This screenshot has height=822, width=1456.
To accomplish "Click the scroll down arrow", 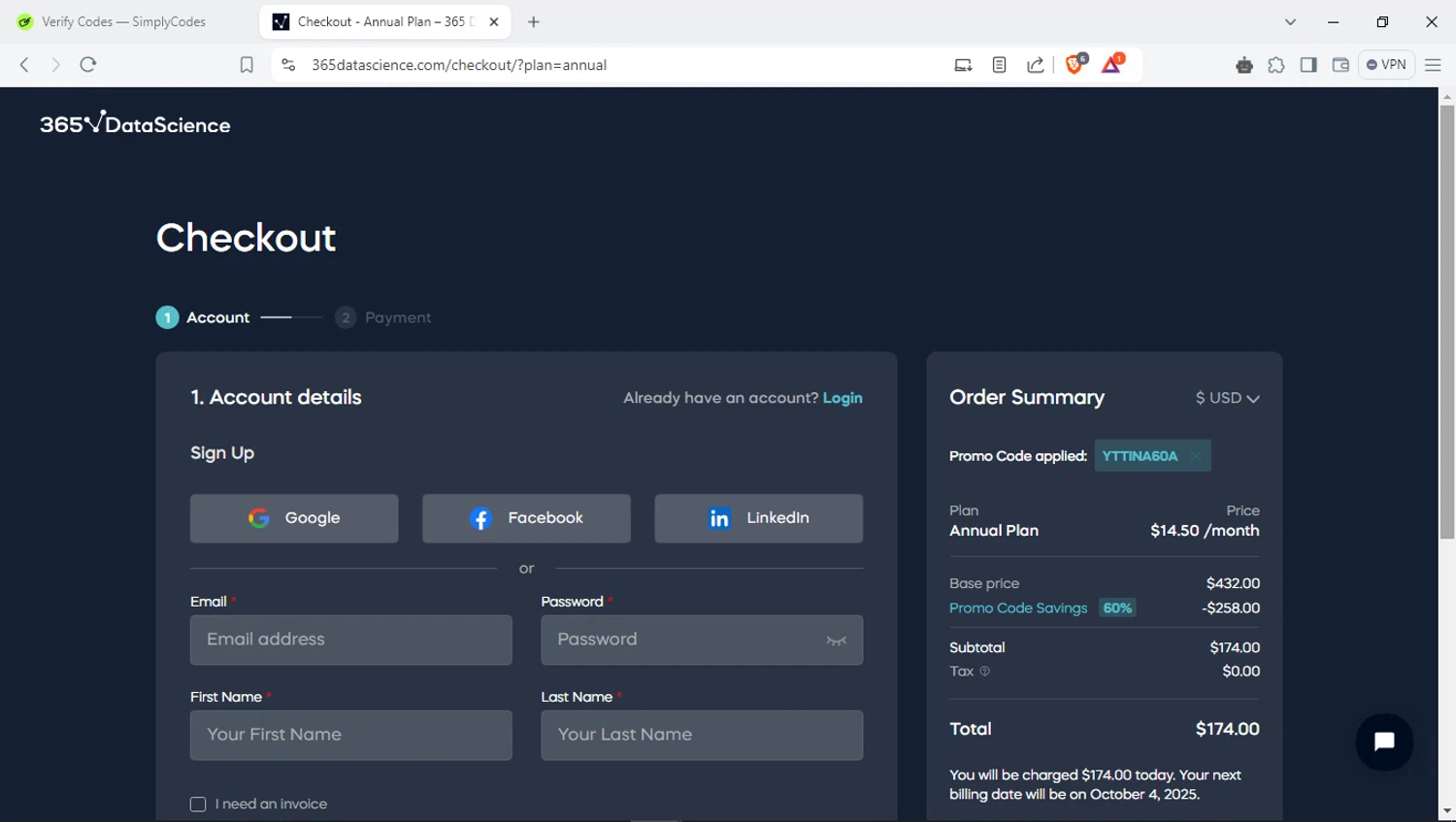I will click(1447, 811).
